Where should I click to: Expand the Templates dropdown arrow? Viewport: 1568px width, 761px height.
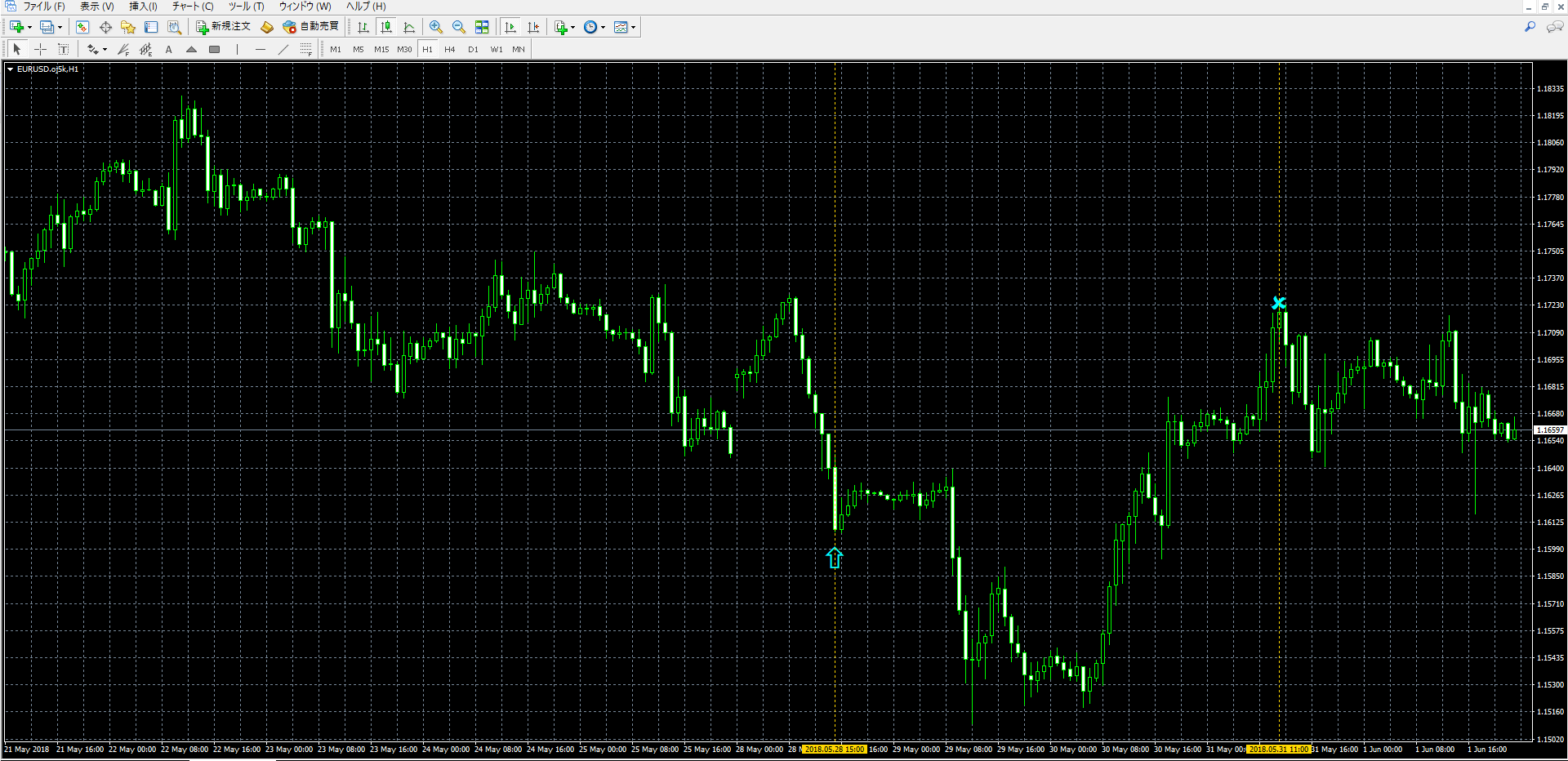[633, 28]
